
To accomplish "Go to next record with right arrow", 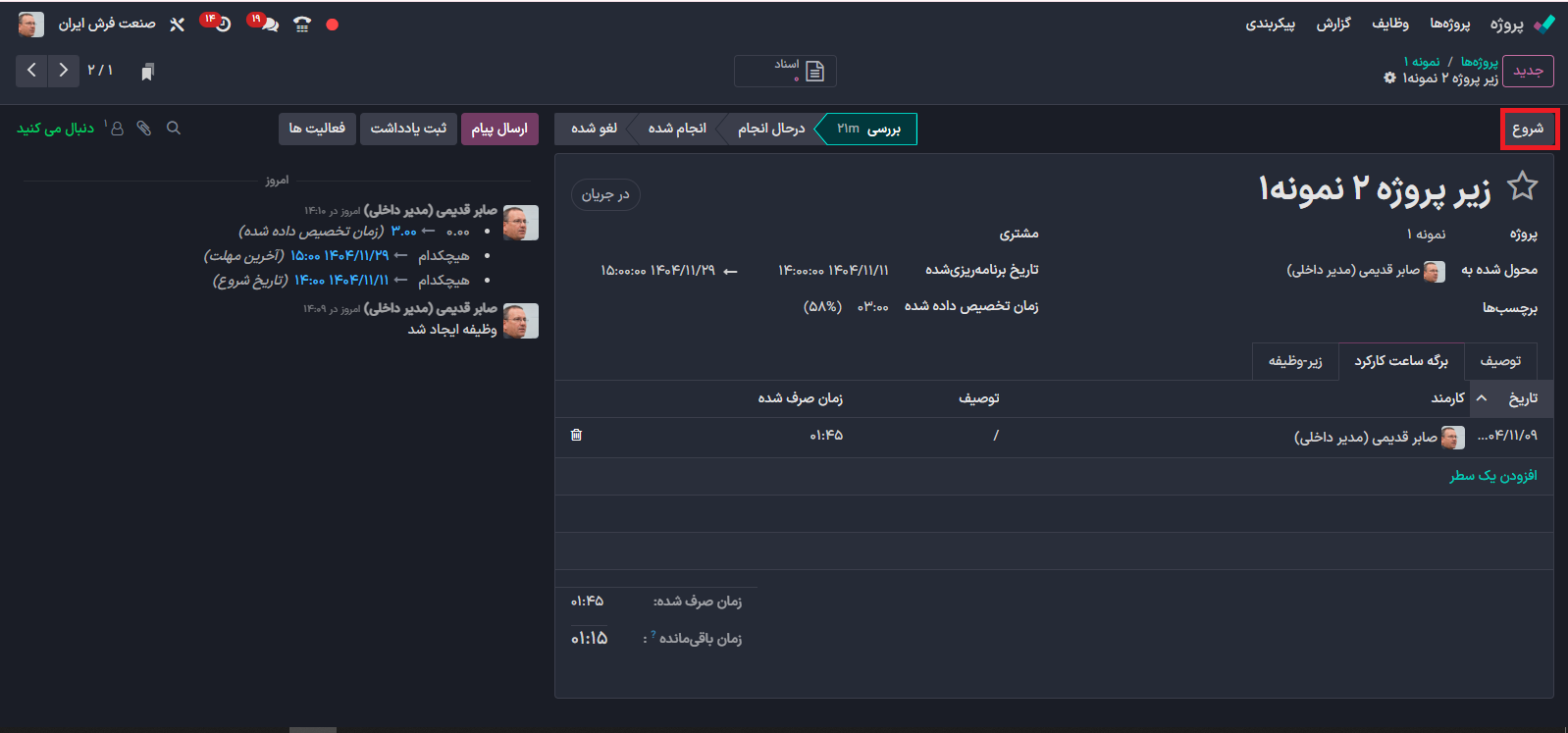I will pyautogui.click(x=64, y=71).
